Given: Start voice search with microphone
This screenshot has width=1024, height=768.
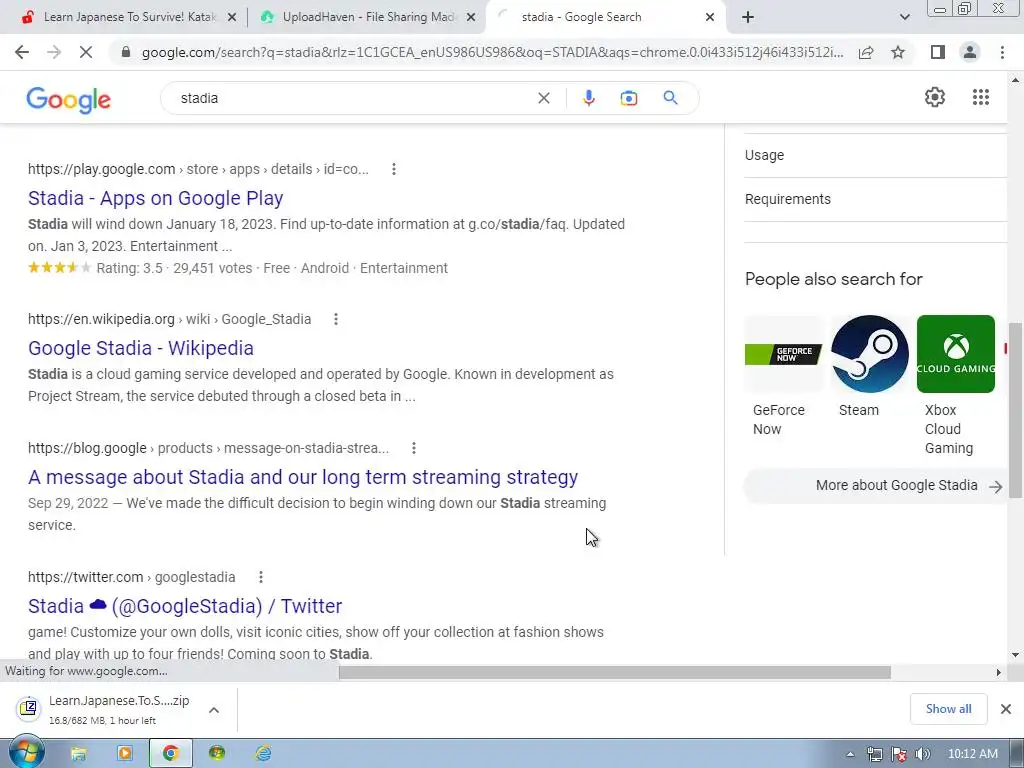Looking at the screenshot, I should 588,98.
